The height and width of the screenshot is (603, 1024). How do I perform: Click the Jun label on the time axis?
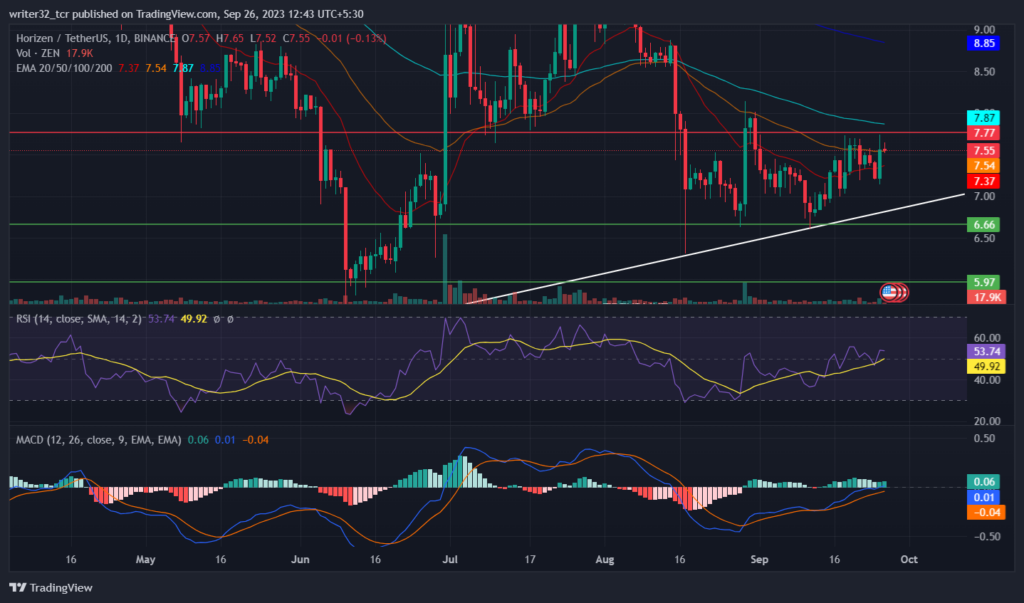click(x=300, y=560)
